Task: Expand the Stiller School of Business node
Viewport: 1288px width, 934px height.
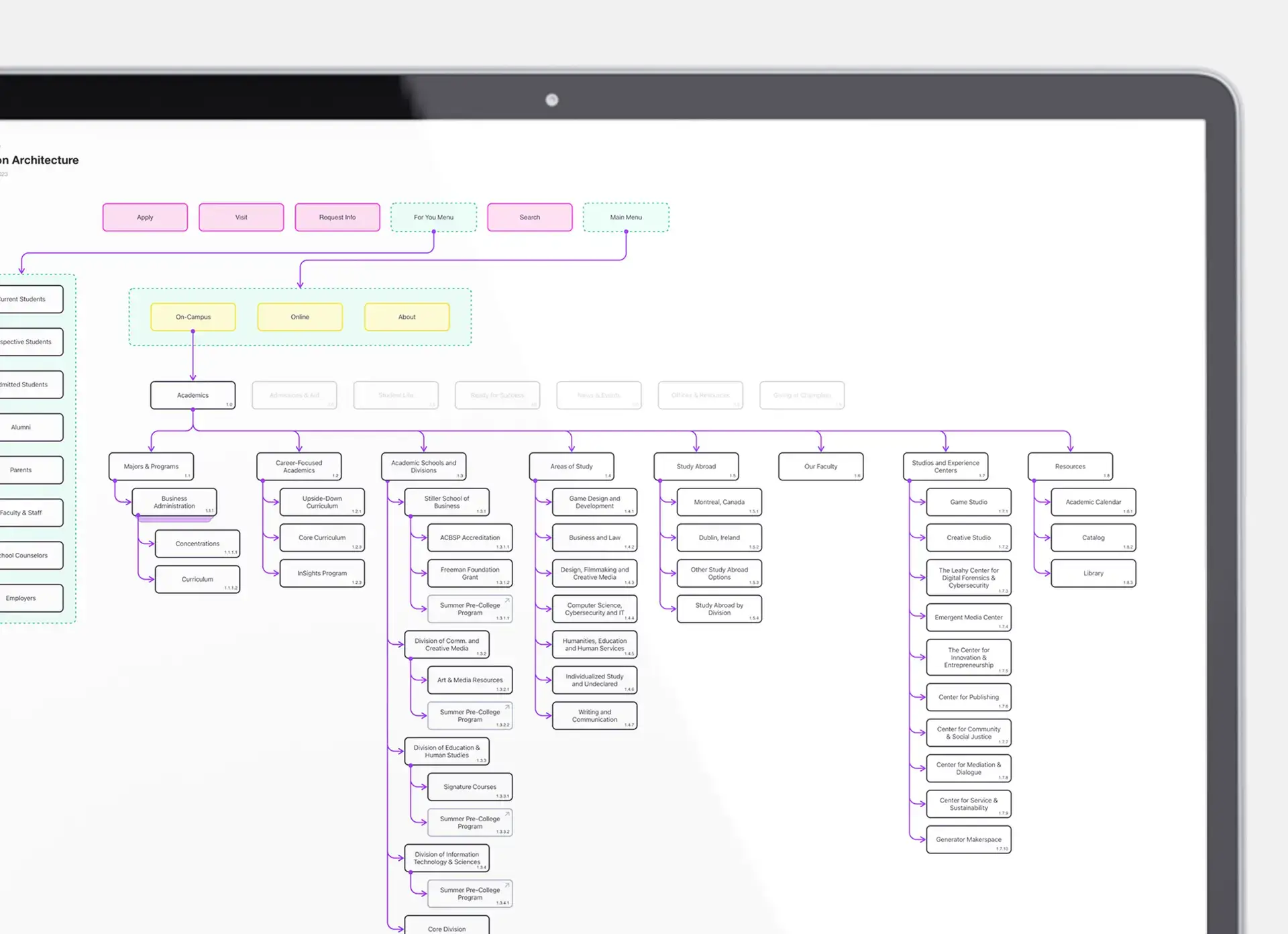Action: tap(446, 502)
